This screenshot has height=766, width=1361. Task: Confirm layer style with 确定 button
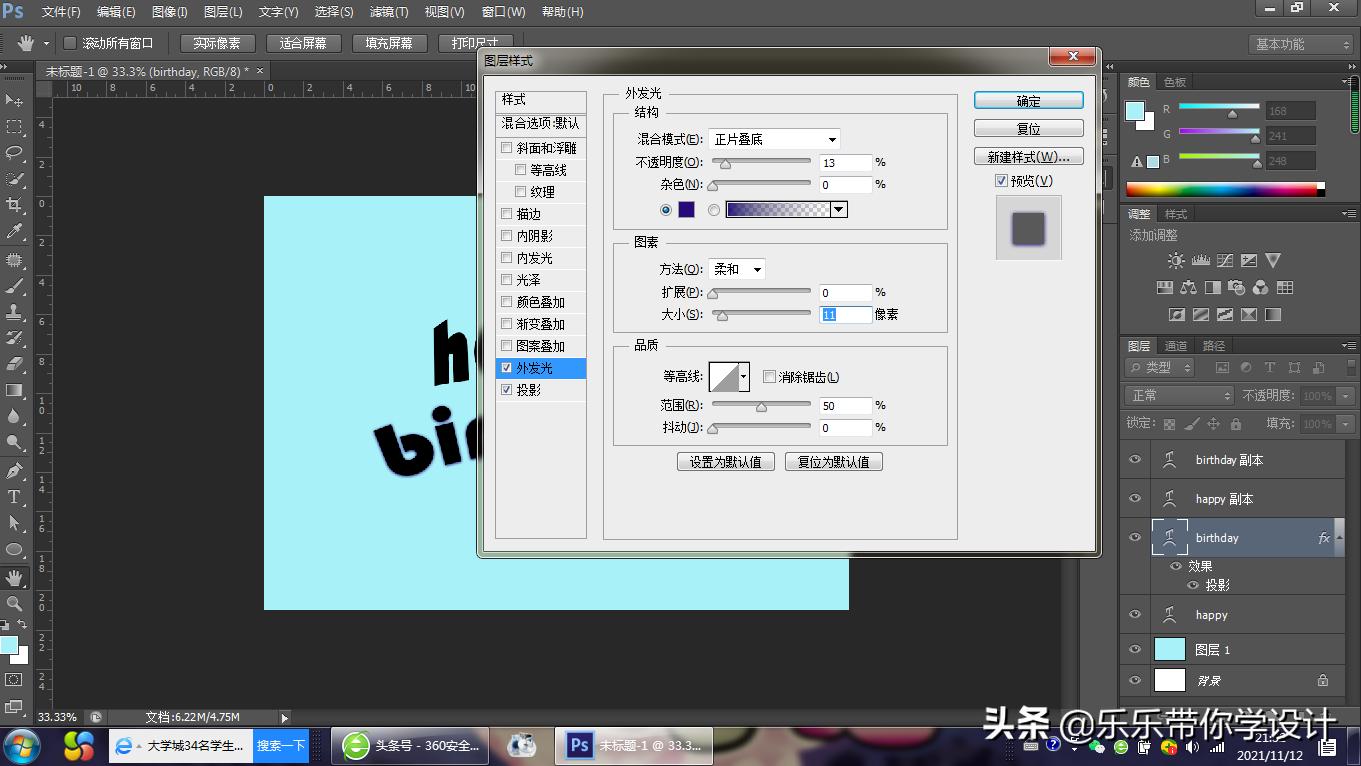pos(1028,100)
